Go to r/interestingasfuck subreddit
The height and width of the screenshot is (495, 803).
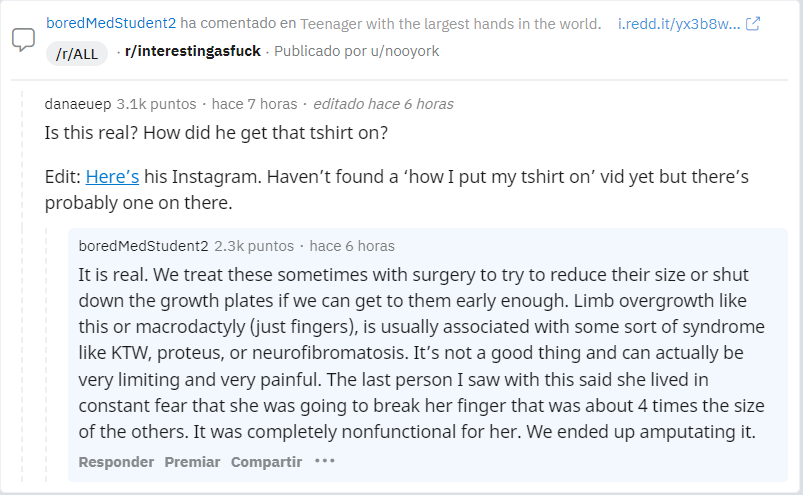point(192,51)
